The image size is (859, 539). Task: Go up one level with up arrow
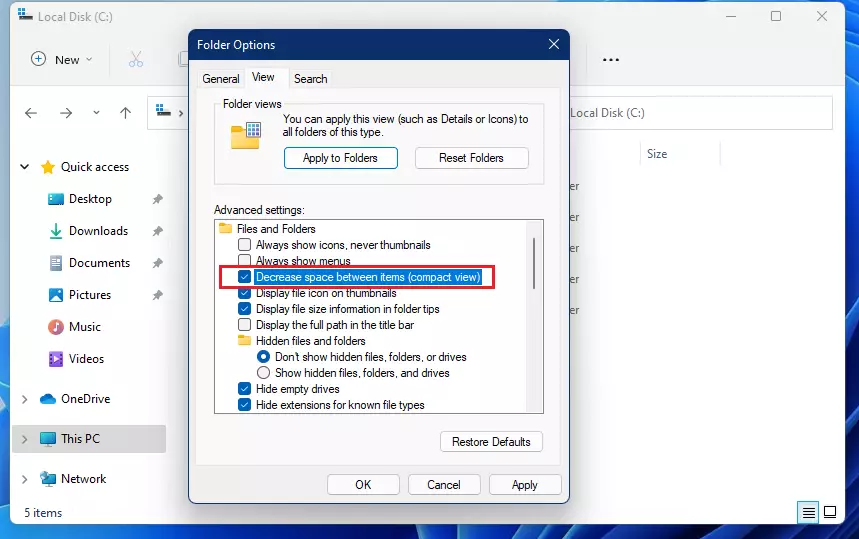click(x=125, y=113)
